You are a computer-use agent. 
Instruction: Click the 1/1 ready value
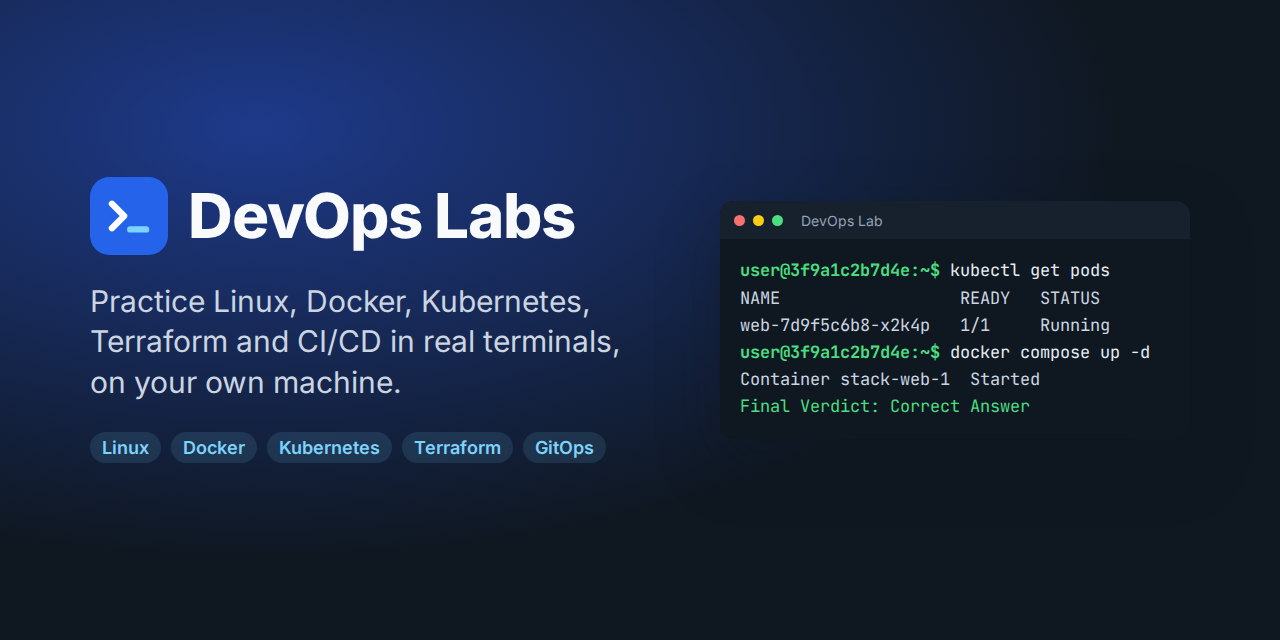coord(975,325)
